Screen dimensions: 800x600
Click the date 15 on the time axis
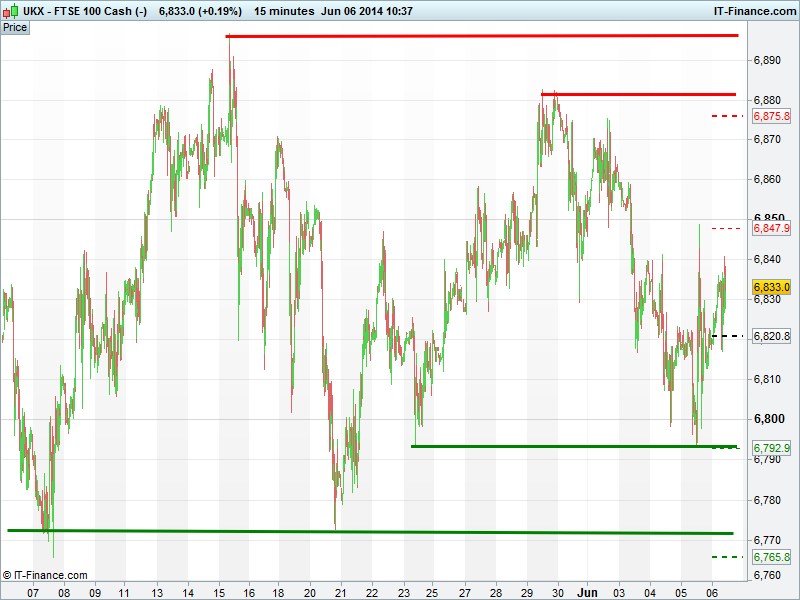click(217, 592)
